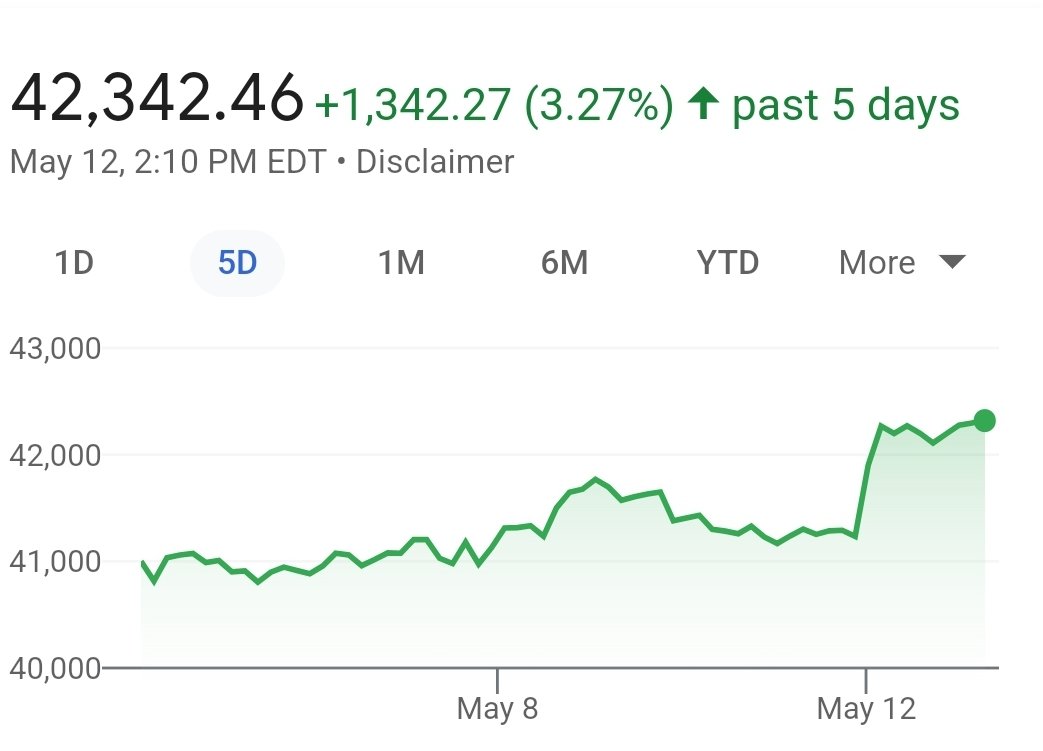Select the 5D range tab

point(237,263)
